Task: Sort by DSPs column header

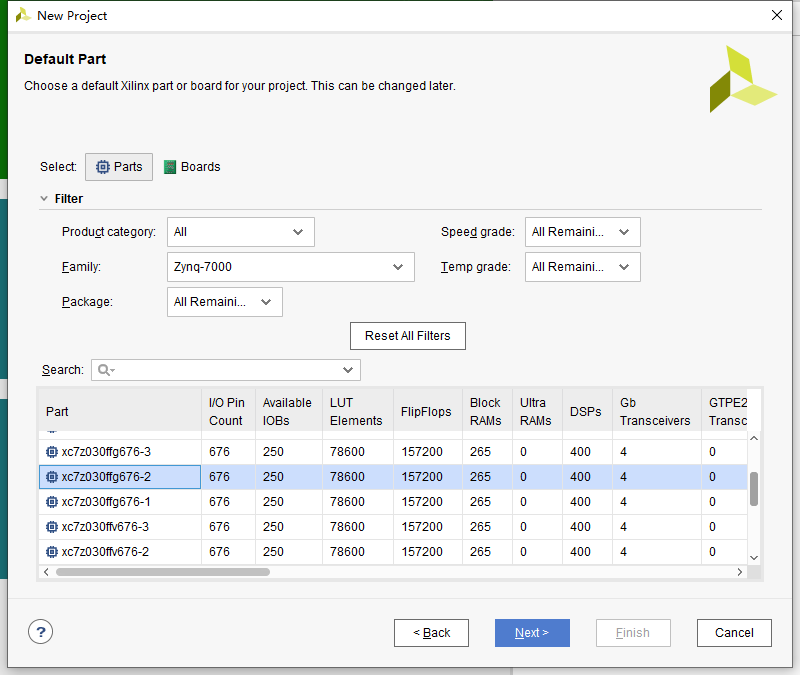Action: [587, 411]
